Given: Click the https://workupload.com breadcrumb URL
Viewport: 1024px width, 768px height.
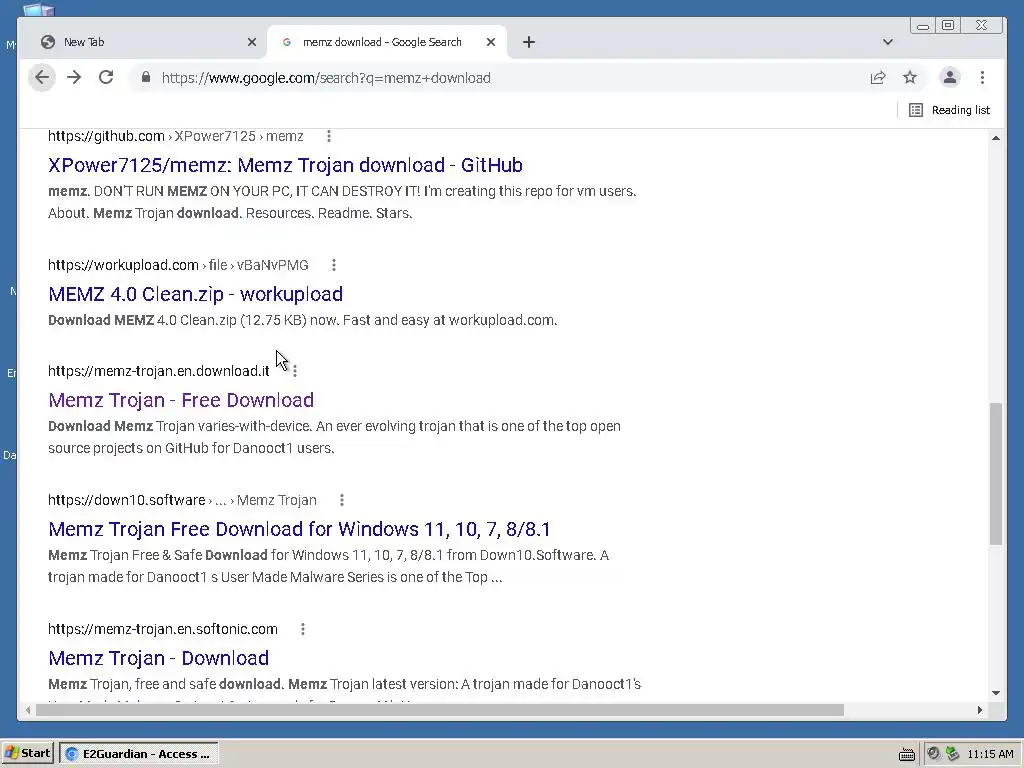Looking at the screenshot, I should coord(123,265).
